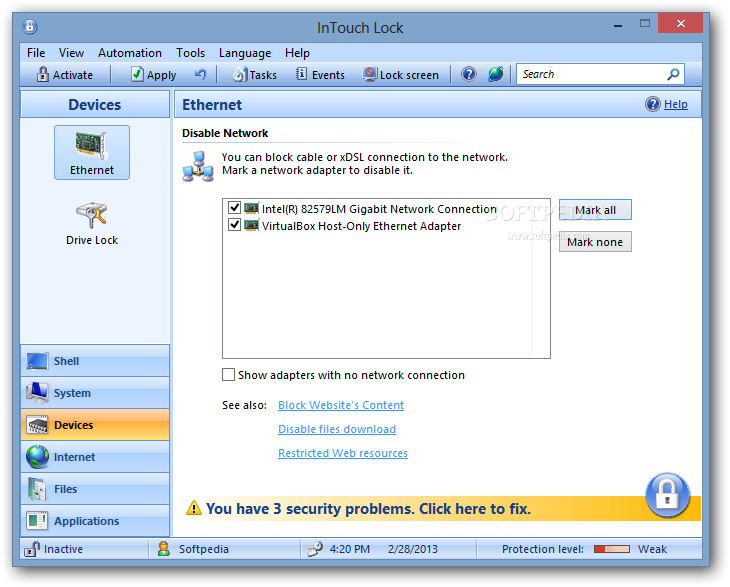This screenshot has width=730, height=587.
Task: Uncheck Intel(R) 82579LM Gigabit Network Connection
Action: [234, 208]
